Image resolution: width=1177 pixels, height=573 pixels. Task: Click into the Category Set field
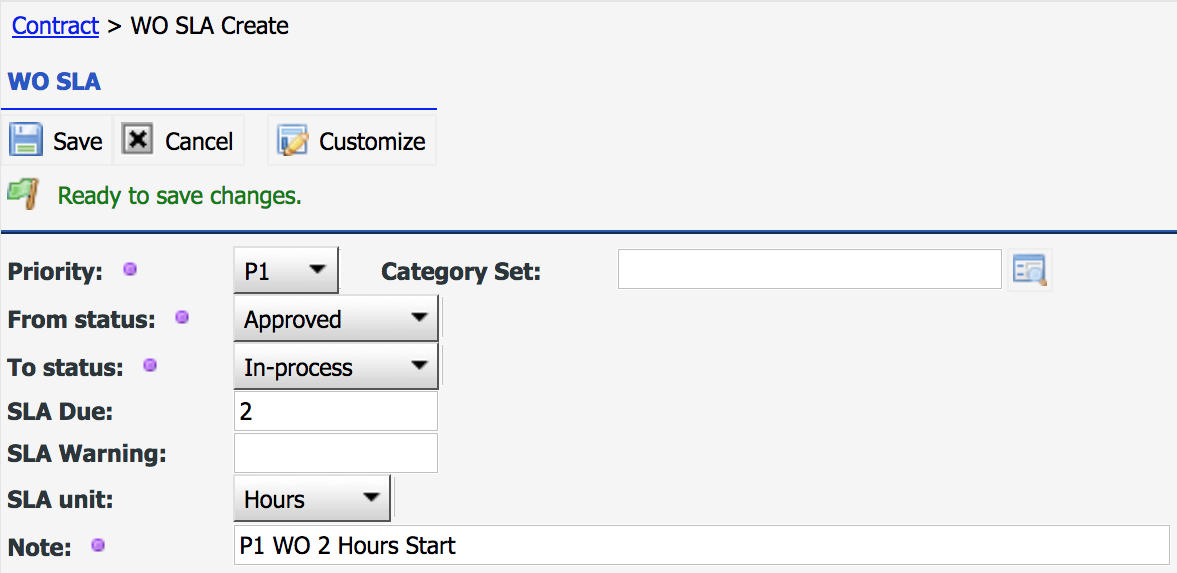point(809,270)
